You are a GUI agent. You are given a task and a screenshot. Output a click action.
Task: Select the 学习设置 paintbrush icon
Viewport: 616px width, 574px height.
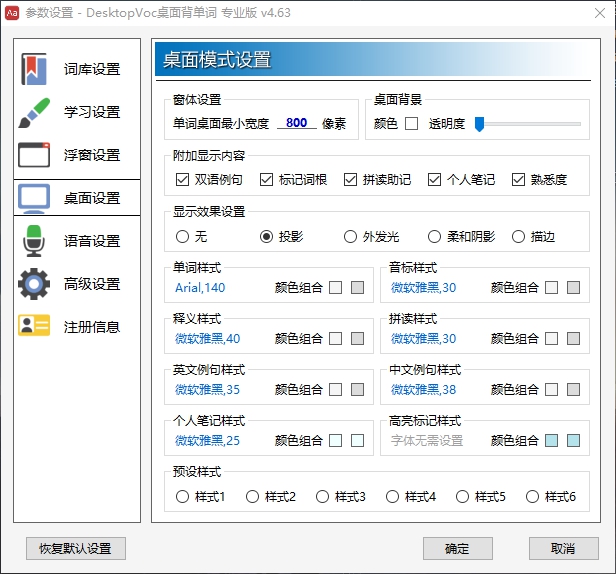pos(35,112)
